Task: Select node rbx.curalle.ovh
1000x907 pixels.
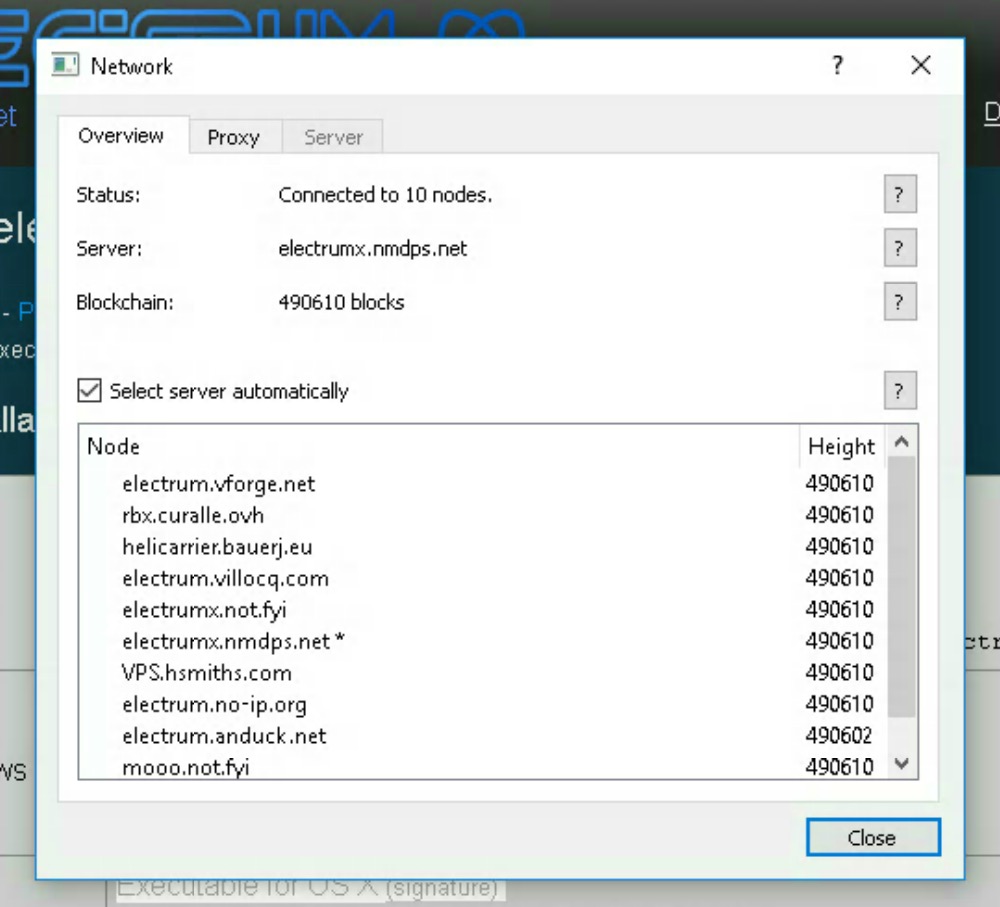Action: click(193, 515)
